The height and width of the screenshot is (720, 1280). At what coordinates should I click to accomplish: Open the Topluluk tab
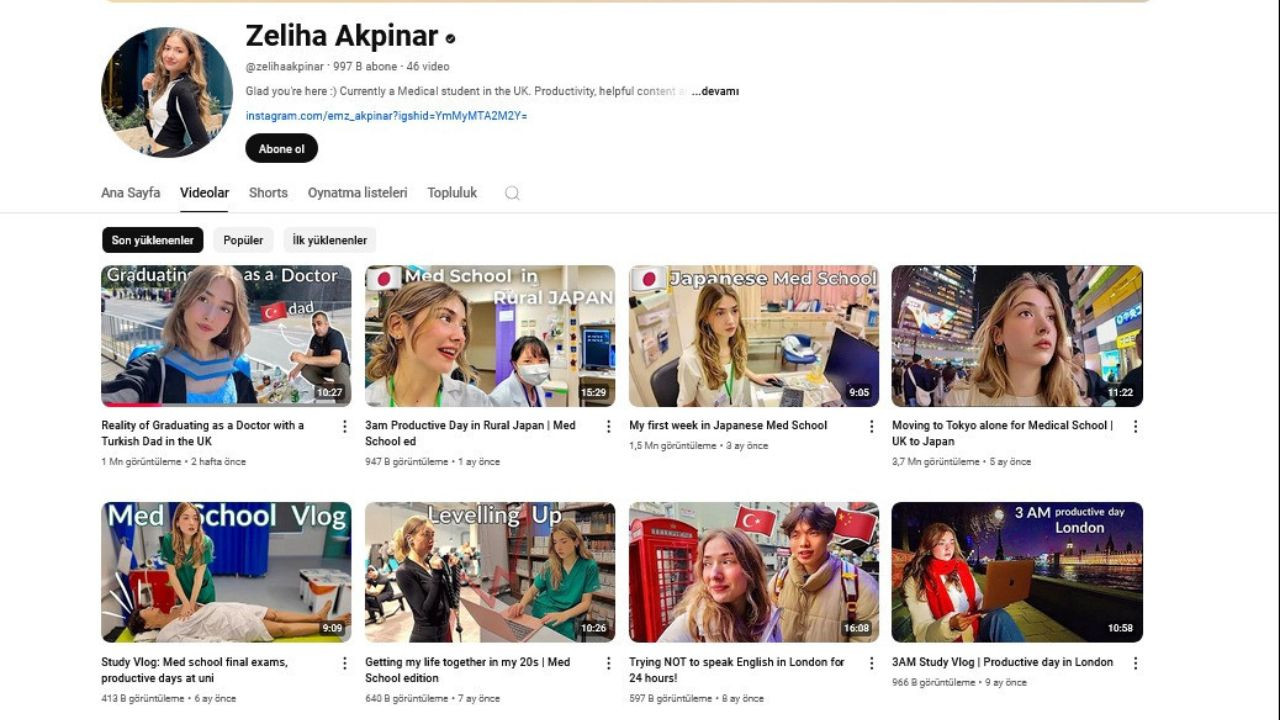(x=451, y=192)
